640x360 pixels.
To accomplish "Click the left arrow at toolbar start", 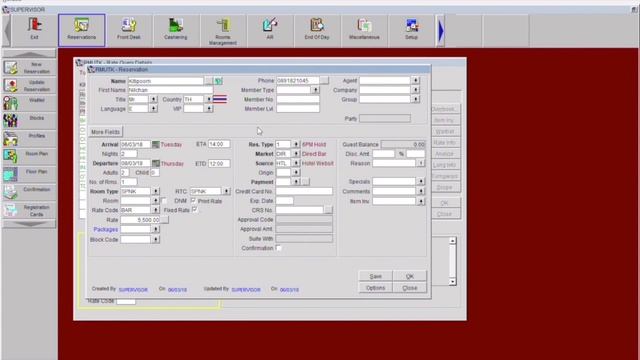I will tap(7, 31).
